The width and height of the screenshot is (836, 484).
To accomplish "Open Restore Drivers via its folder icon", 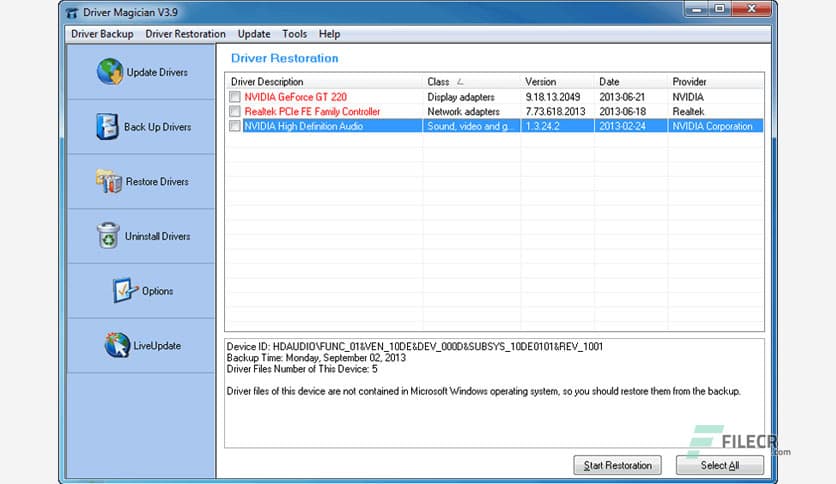I will 108,181.
